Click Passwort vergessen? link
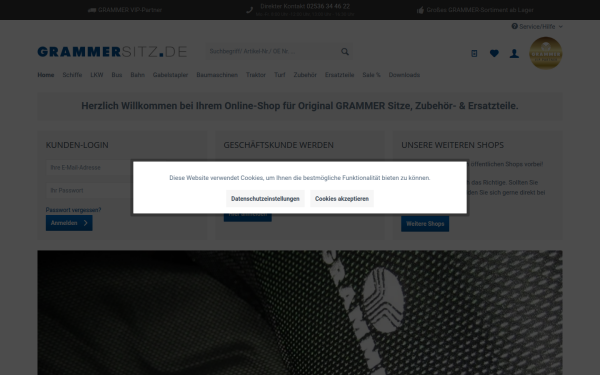This screenshot has height=375, width=600. point(73,210)
